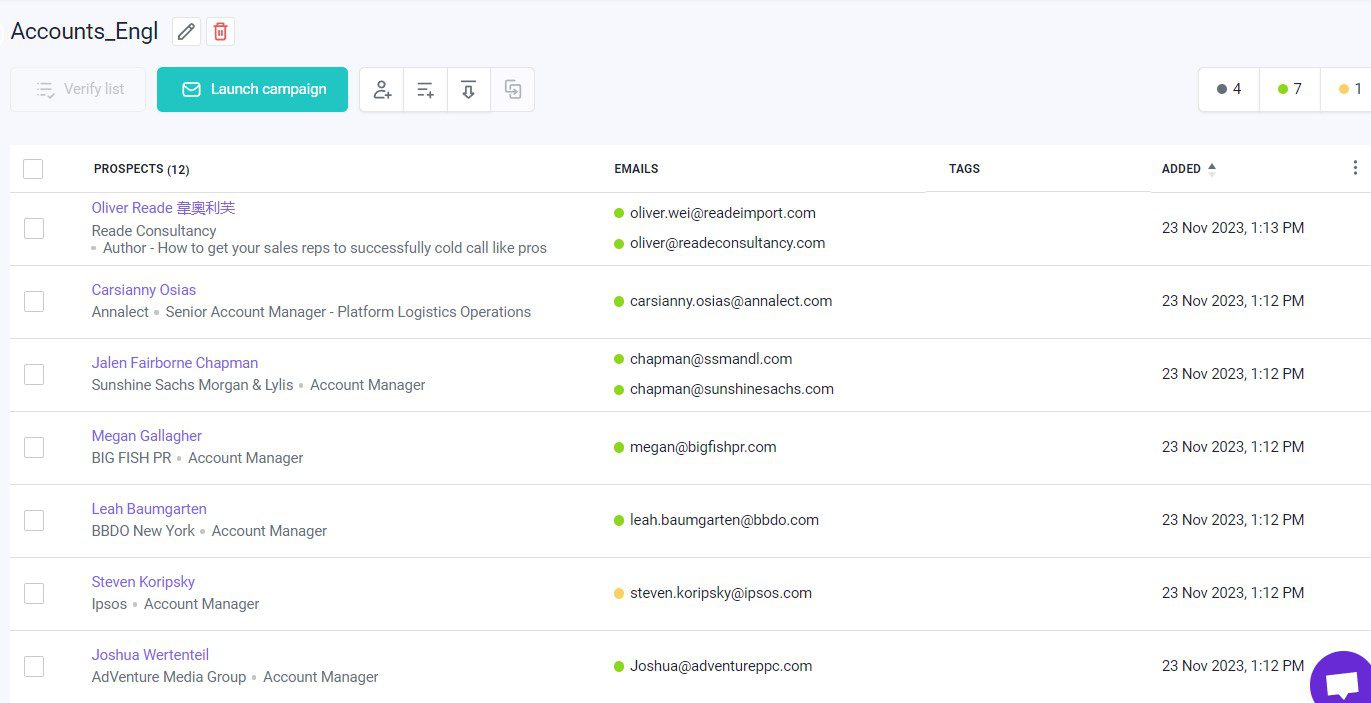Screen dimensions: 1371x703
Task: Open Carsianny Osias prospect profile
Action: (143, 290)
